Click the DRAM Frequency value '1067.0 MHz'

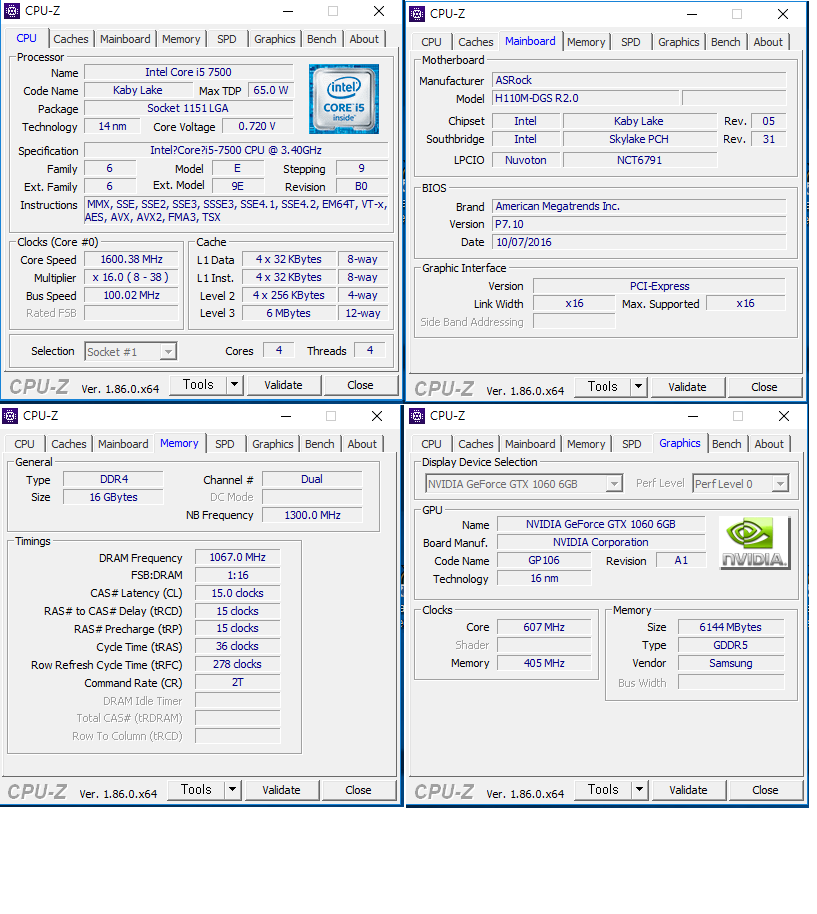238,557
